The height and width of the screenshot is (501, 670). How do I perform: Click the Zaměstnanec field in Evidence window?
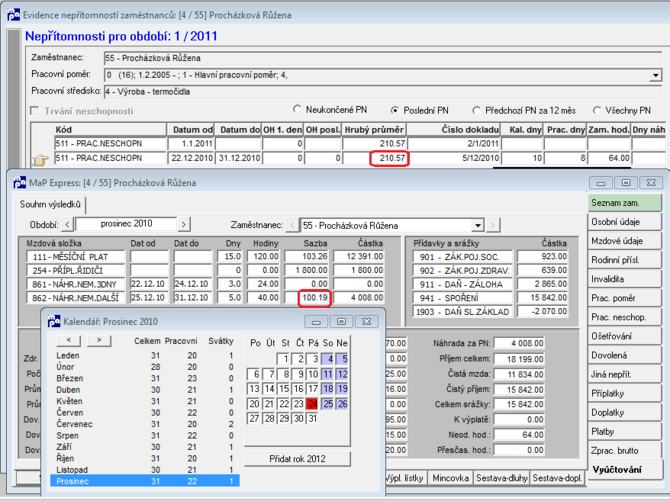(382, 58)
